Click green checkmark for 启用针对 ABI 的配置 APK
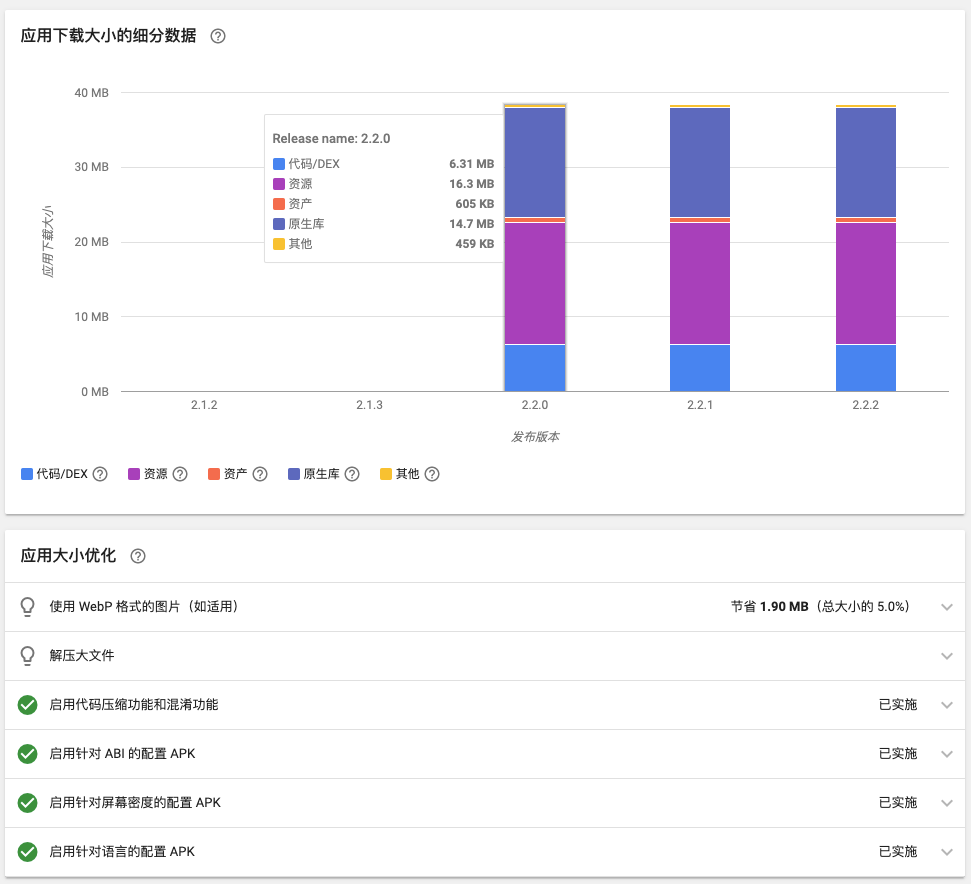Screen dimensions: 971x884 pyautogui.click(x=27, y=753)
